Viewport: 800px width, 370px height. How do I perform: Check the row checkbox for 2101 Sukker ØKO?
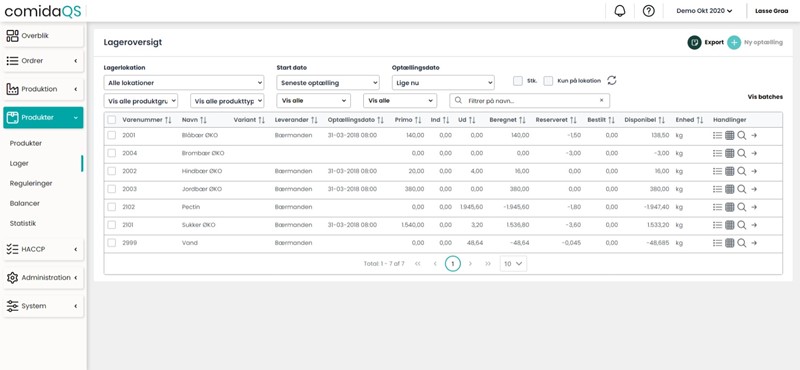point(112,225)
